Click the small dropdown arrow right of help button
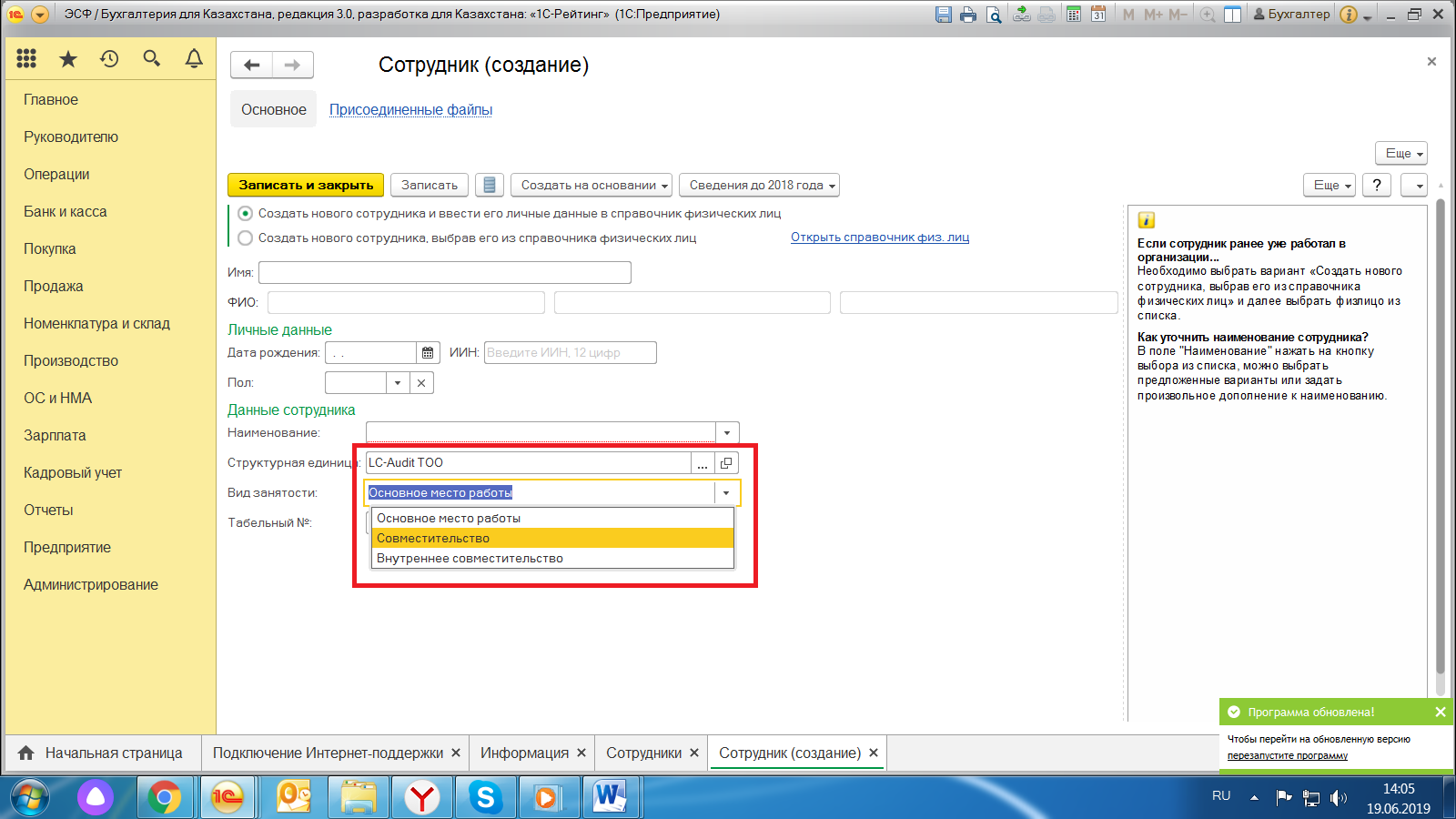The height and width of the screenshot is (819, 1456). point(1415,185)
